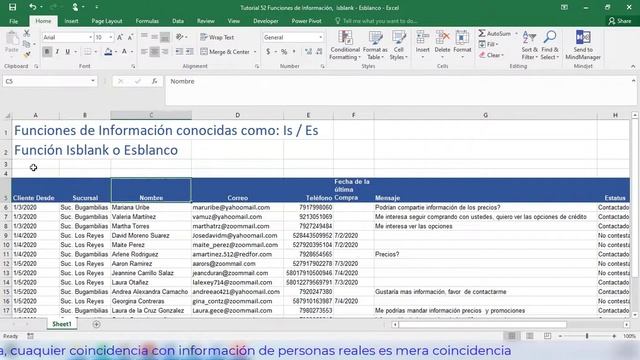Add a new sheet with plus button
640x360 pixels.
[96, 324]
